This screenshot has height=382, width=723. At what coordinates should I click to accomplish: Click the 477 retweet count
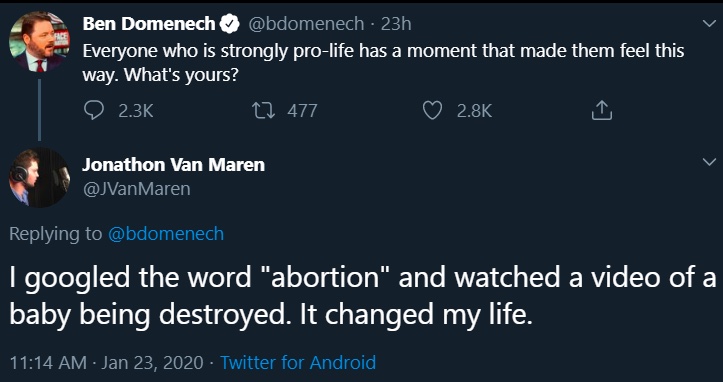point(302,111)
